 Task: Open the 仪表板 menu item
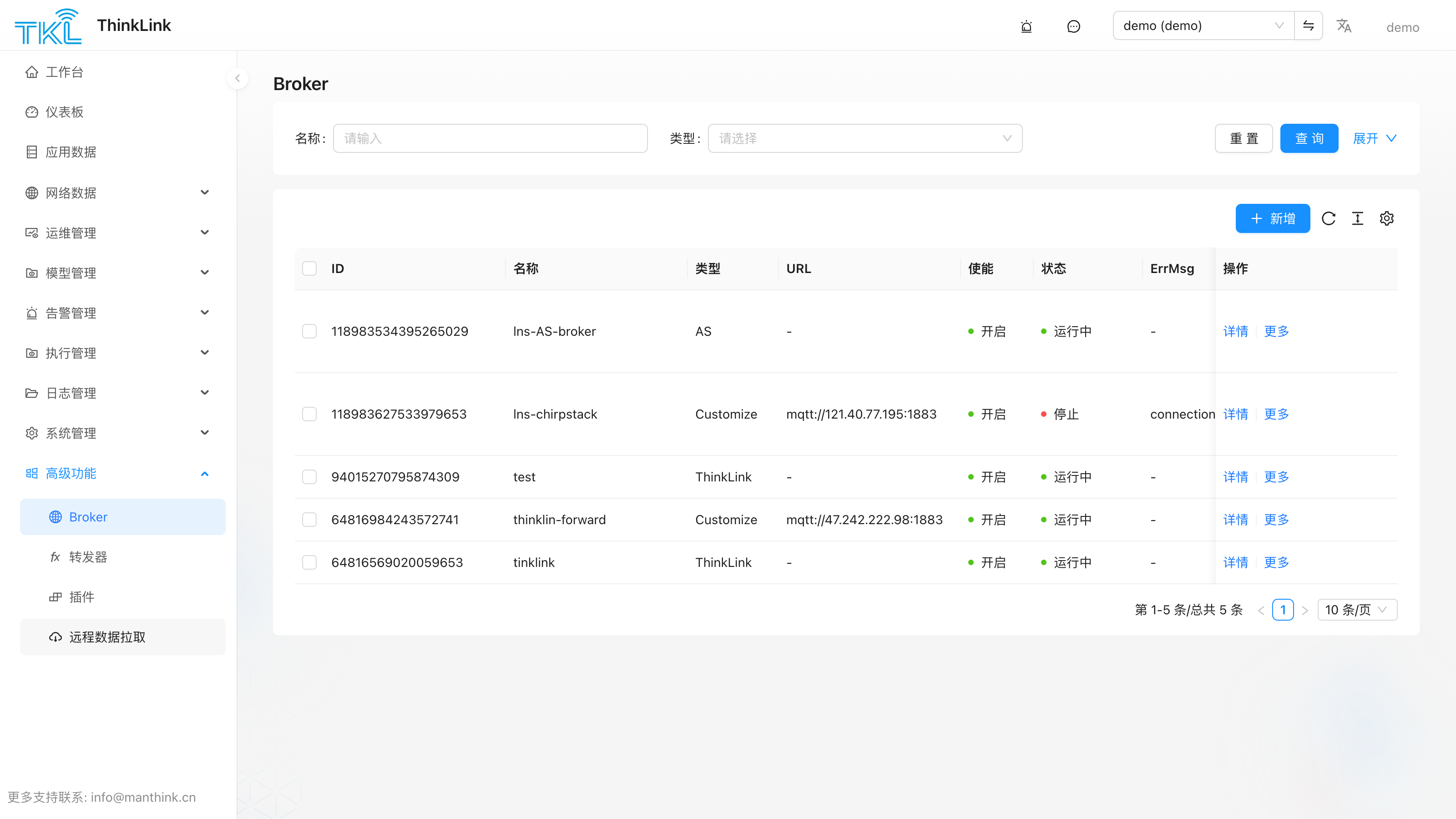(x=123, y=112)
